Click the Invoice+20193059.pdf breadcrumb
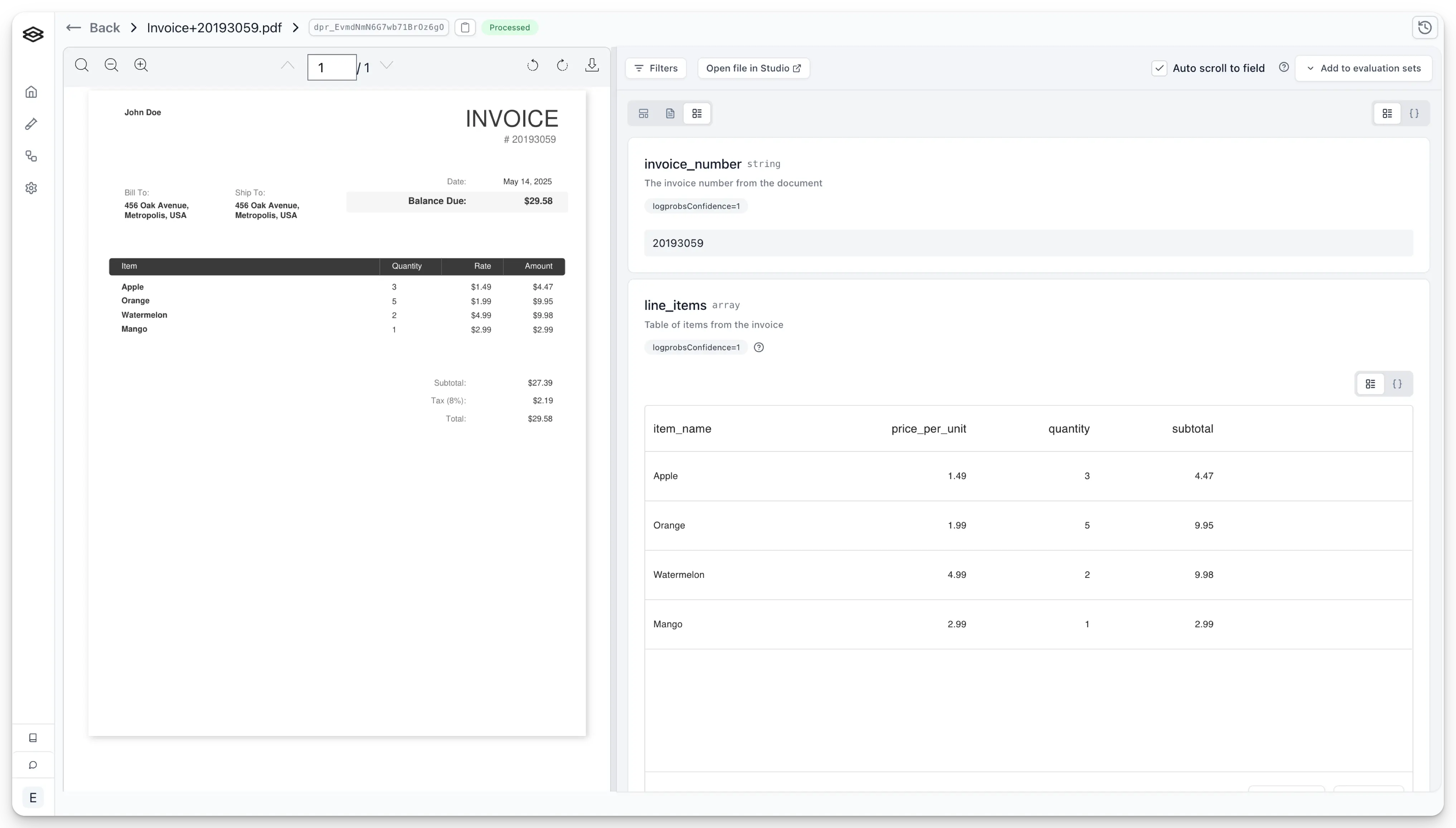Image resolution: width=1456 pixels, height=828 pixels. pyautogui.click(x=214, y=27)
